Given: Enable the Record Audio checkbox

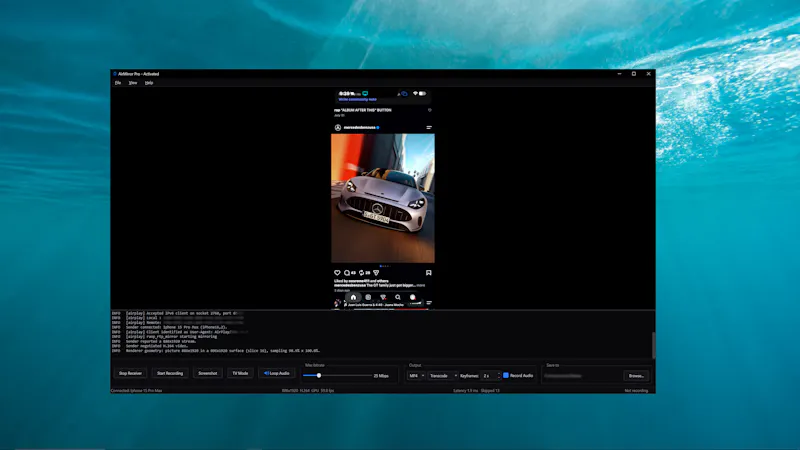Looking at the screenshot, I should (506, 376).
